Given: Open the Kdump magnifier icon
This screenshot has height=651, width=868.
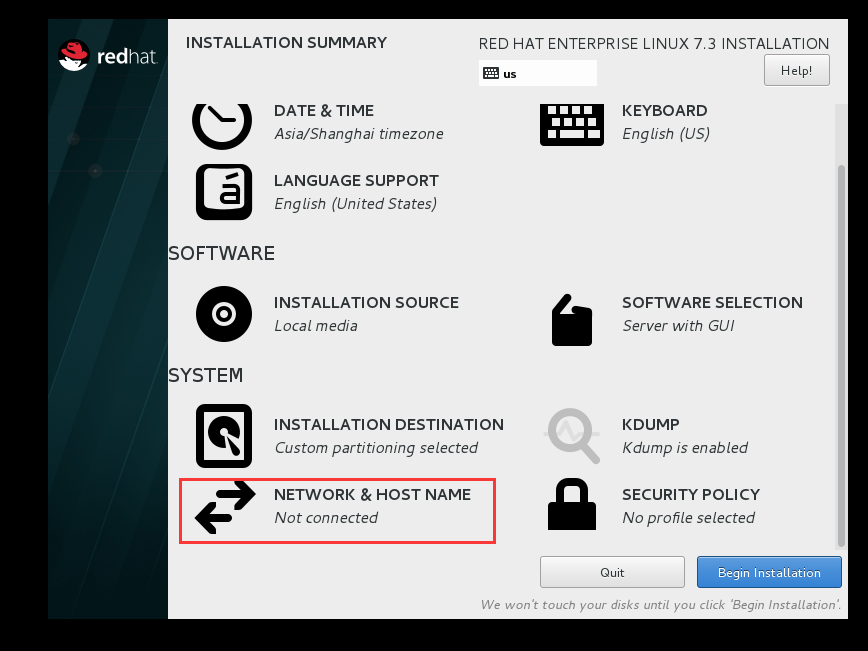Looking at the screenshot, I should tap(572, 436).
